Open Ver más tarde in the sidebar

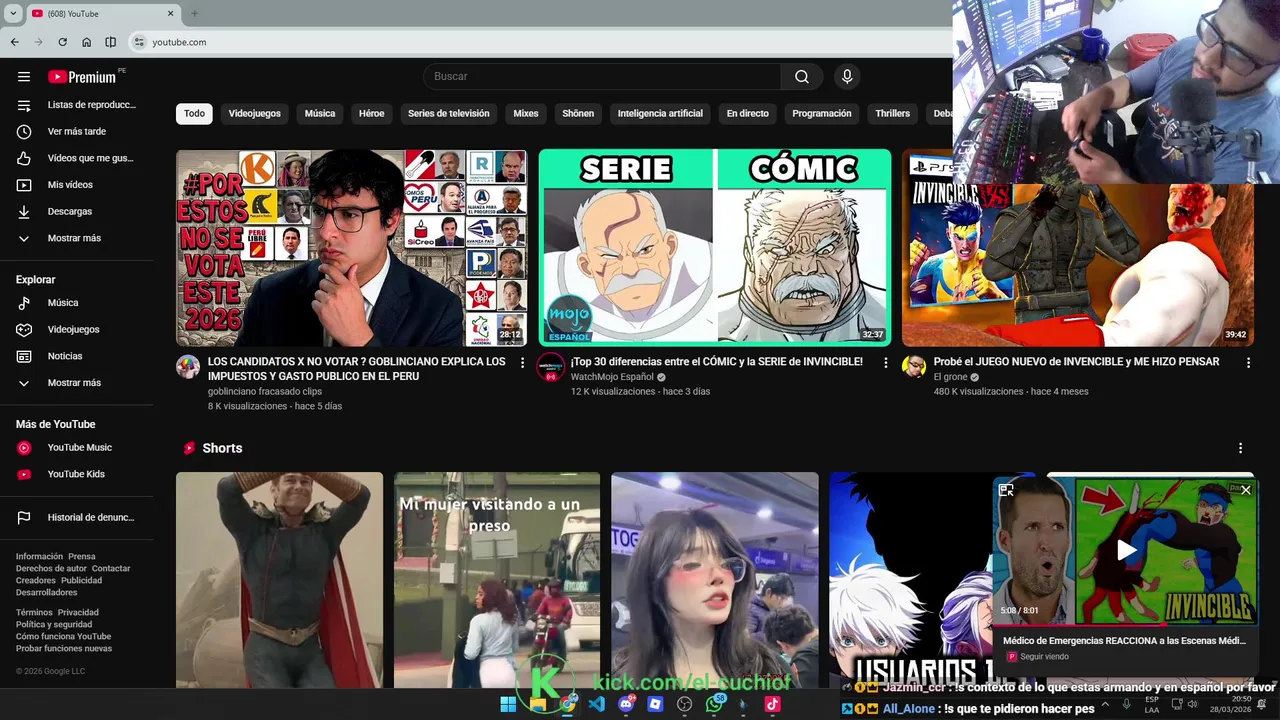point(77,131)
